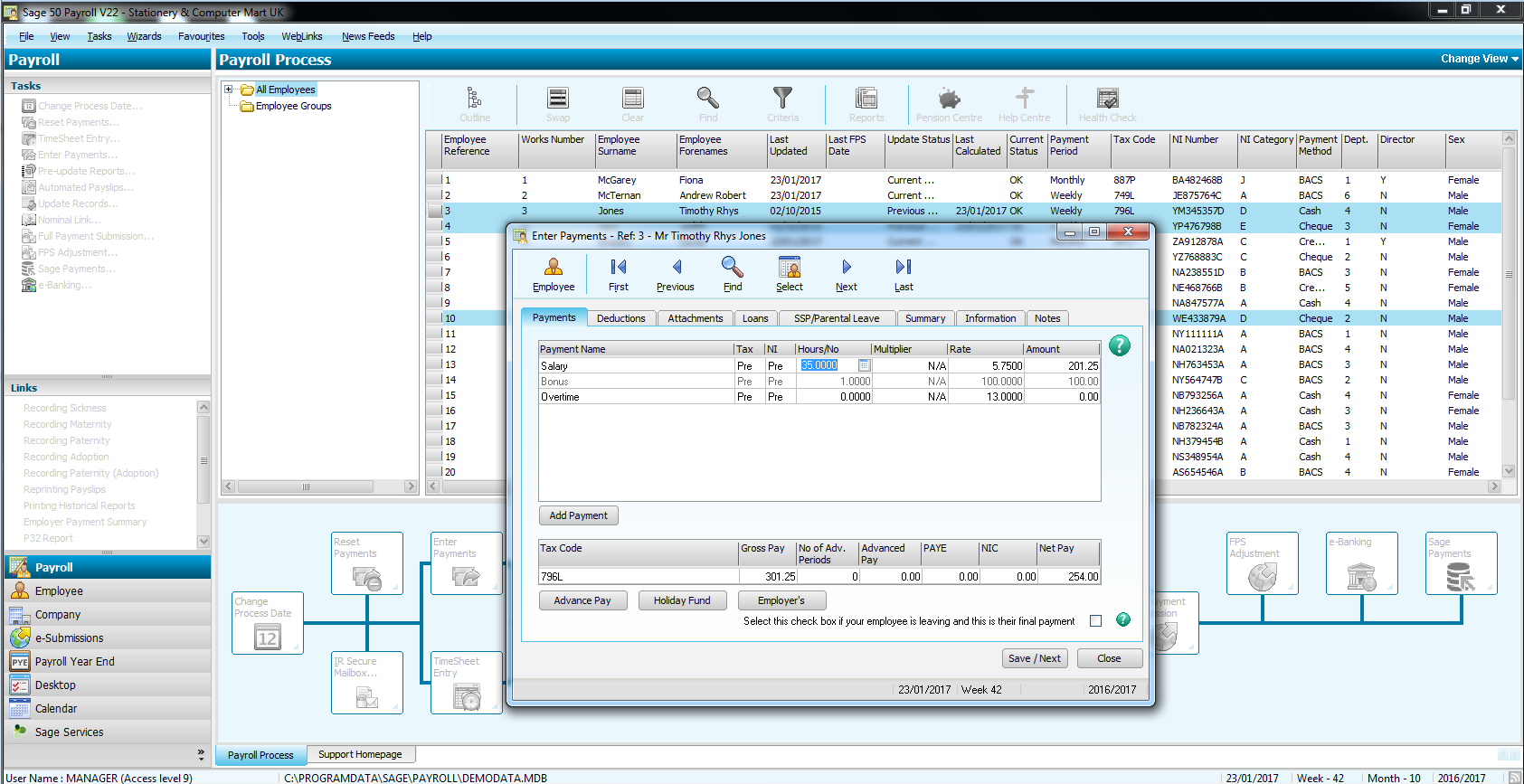
Task: Click the Swap toolbar icon
Action: (557, 104)
